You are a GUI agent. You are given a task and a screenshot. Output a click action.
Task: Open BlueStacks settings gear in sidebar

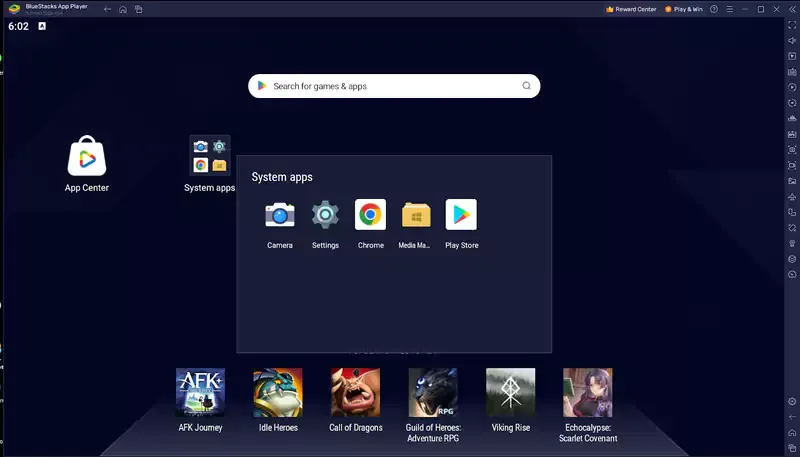pyautogui.click(x=792, y=401)
